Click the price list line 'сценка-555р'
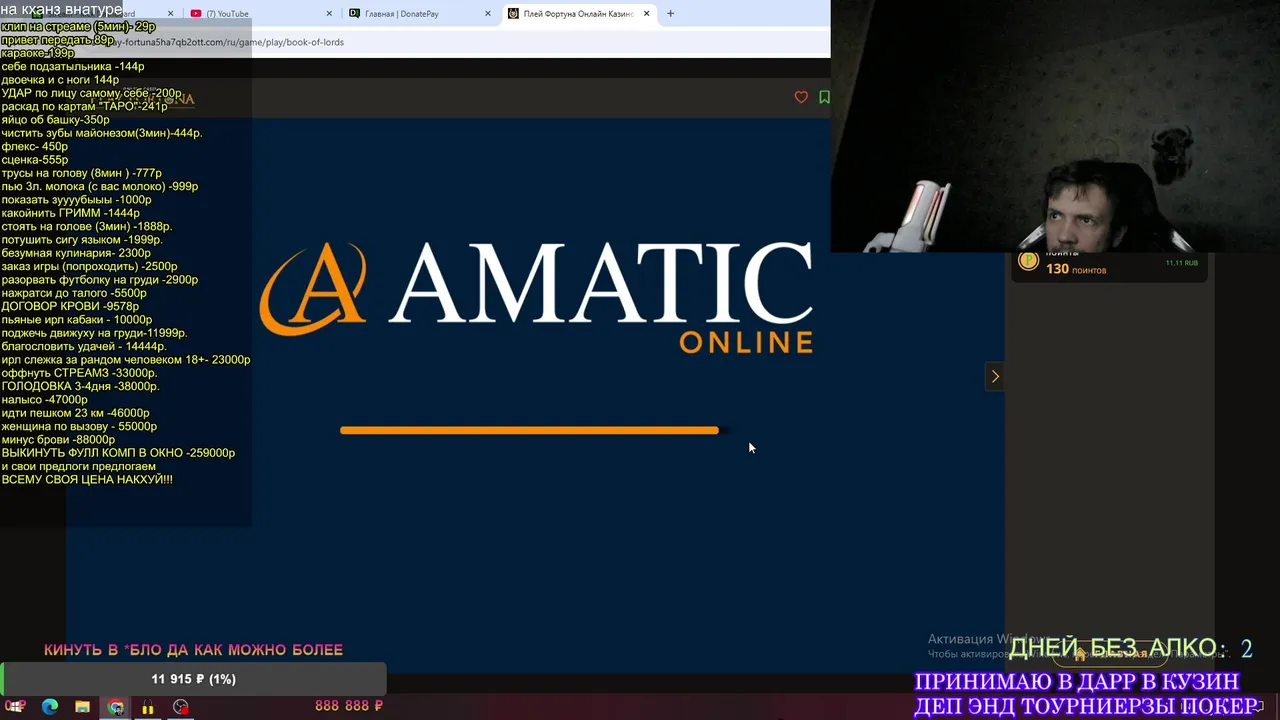 point(35,160)
